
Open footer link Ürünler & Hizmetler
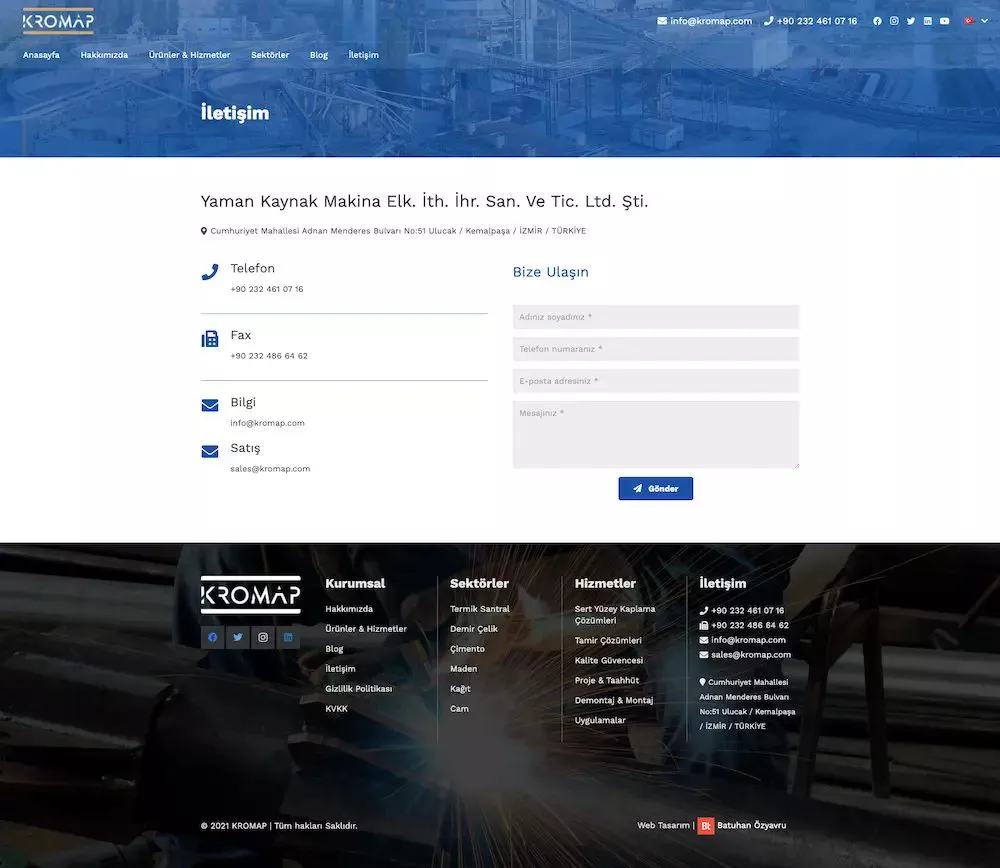point(366,629)
